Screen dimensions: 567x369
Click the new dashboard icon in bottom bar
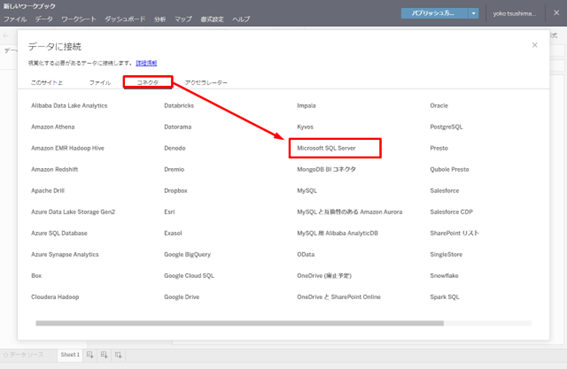coord(104,355)
